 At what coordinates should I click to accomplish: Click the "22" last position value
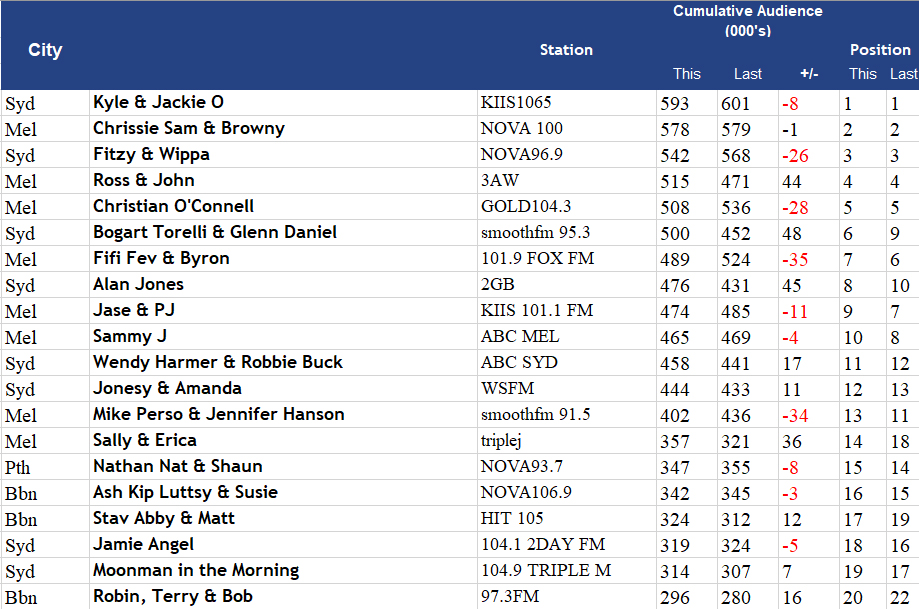(x=900, y=598)
